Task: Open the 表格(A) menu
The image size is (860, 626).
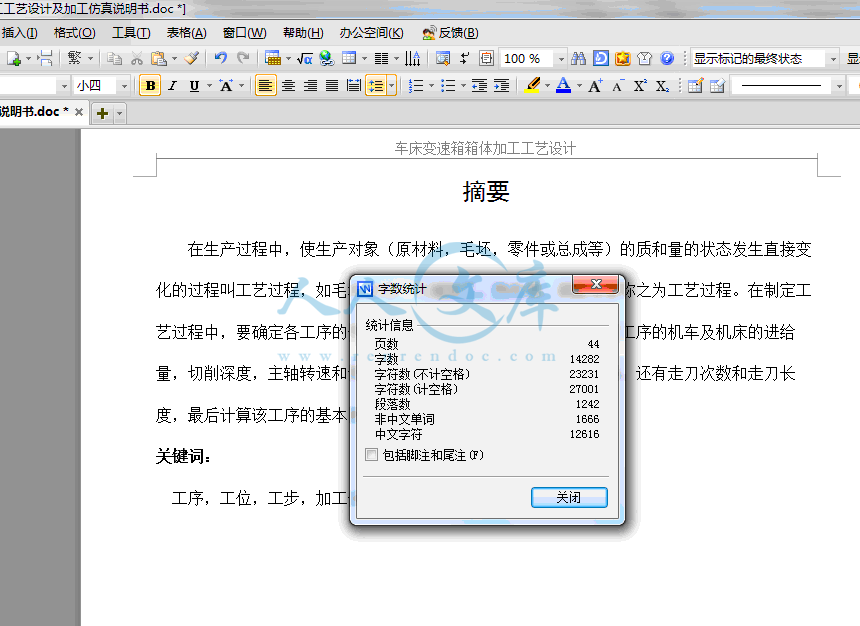Action: point(186,33)
